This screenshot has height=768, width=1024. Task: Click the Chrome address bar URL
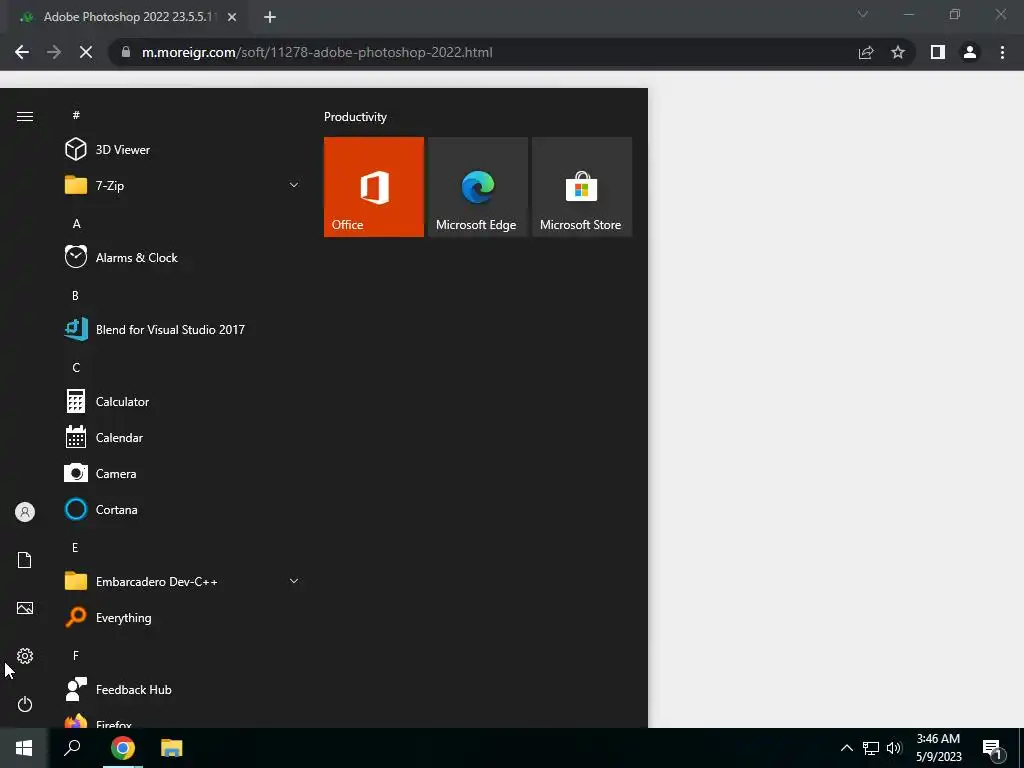tap(317, 52)
